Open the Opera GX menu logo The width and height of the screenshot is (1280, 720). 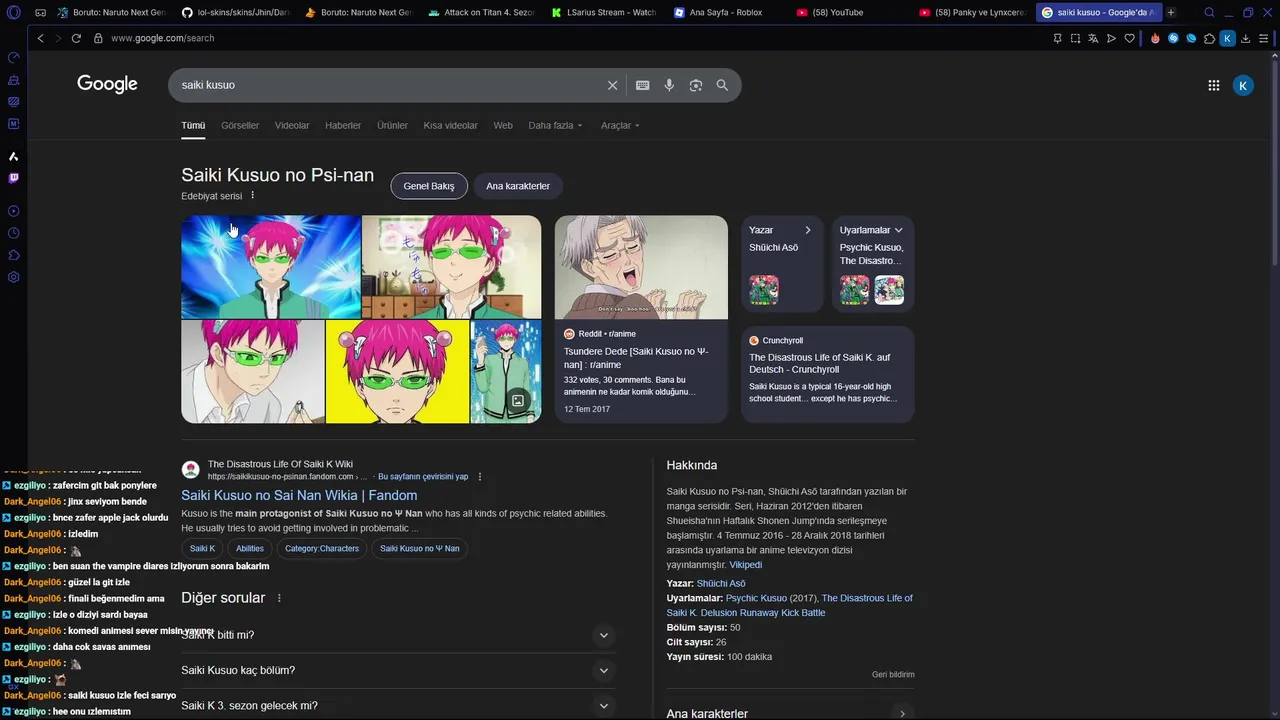coord(13,12)
